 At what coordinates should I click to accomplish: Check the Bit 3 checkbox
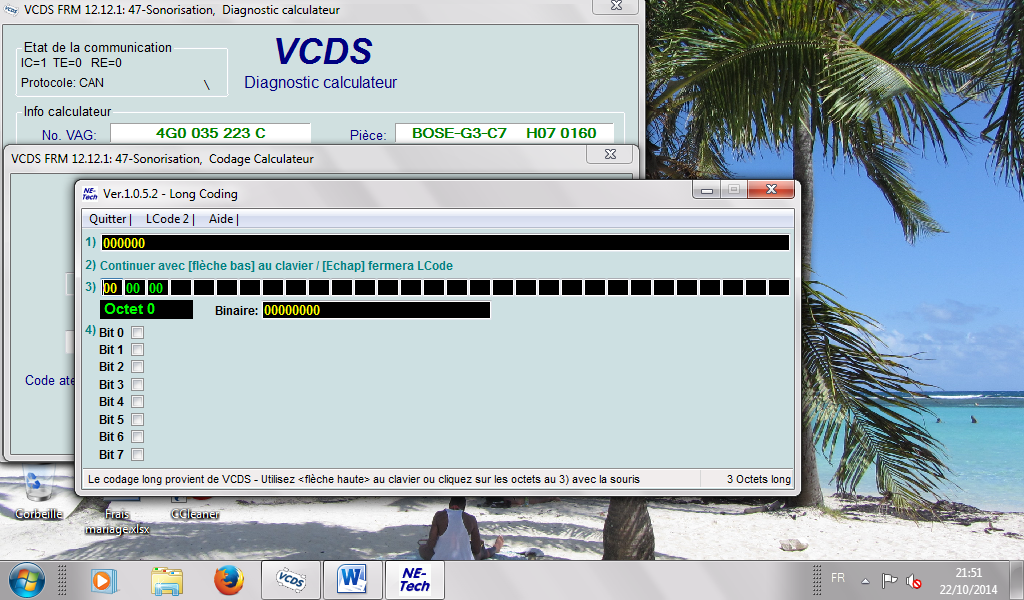[138, 385]
